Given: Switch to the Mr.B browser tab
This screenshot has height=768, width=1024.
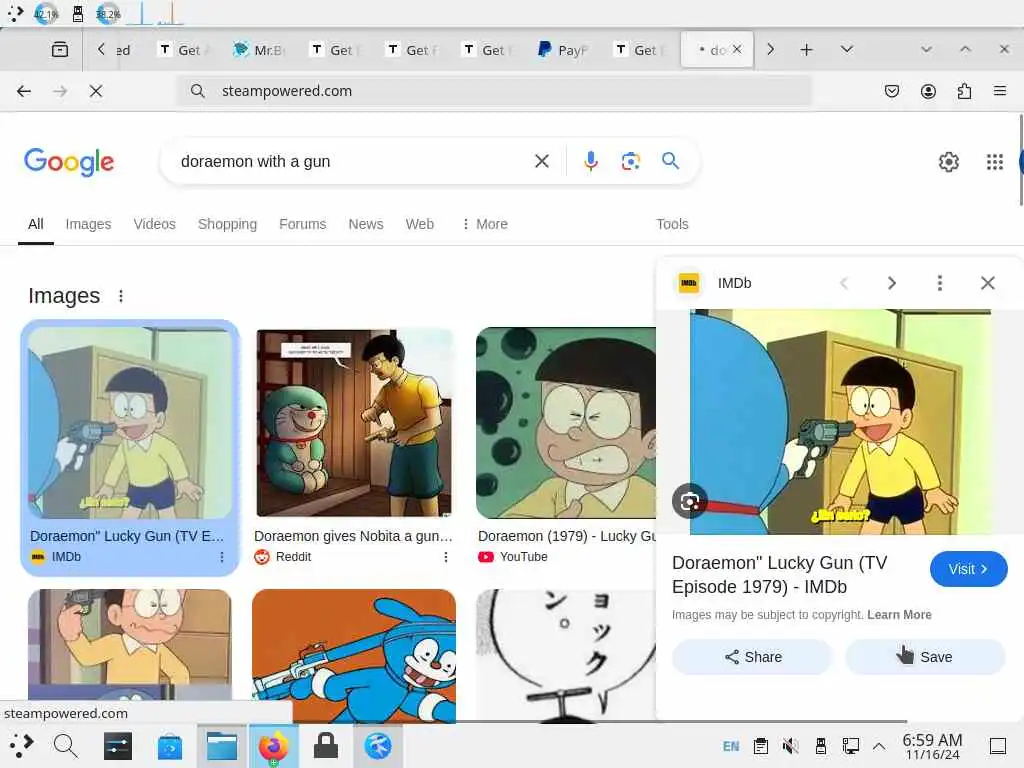Looking at the screenshot, I should pos(260,50).
